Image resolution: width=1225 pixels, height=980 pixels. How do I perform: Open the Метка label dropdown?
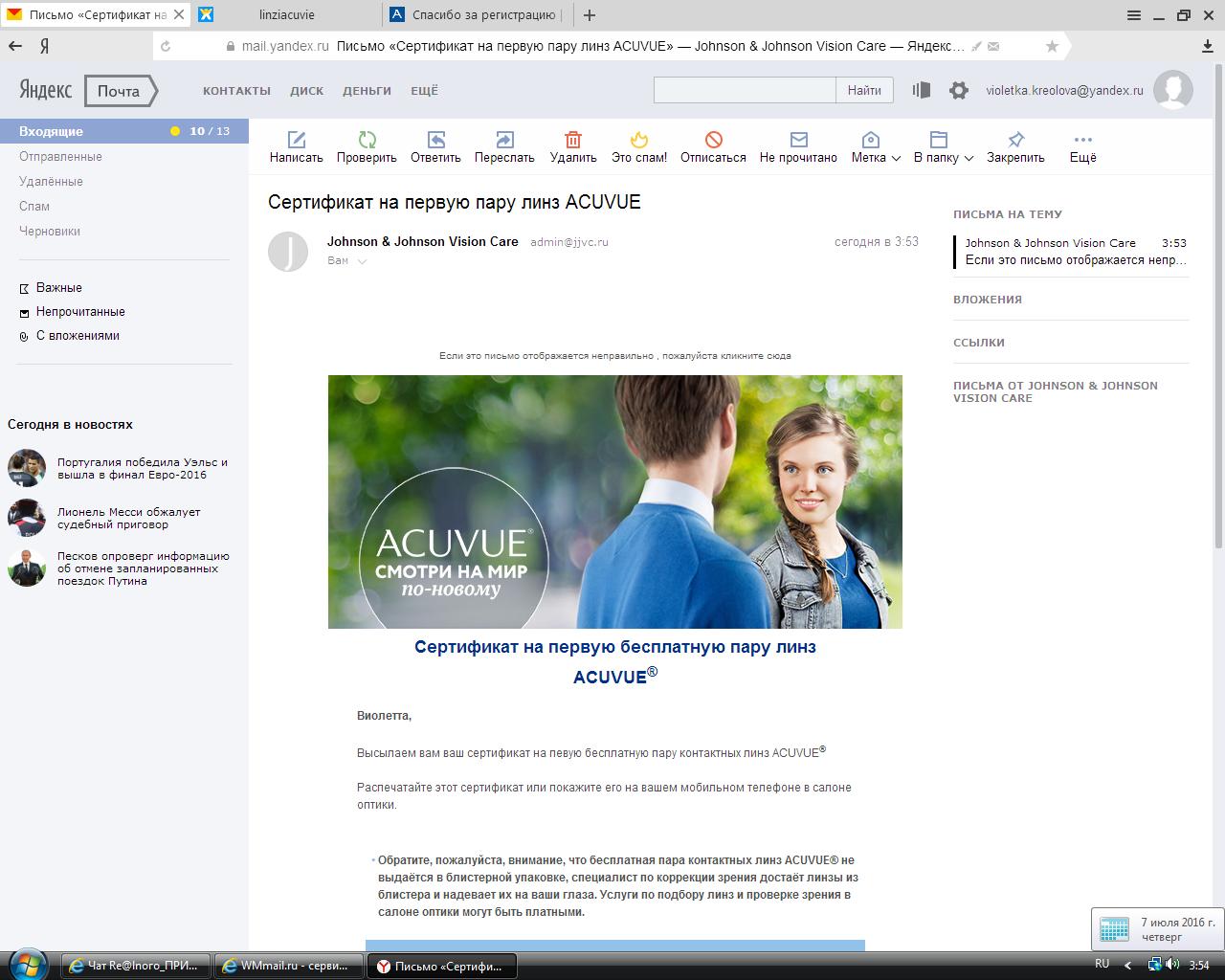pyautogui.click(x=876, y=148)
